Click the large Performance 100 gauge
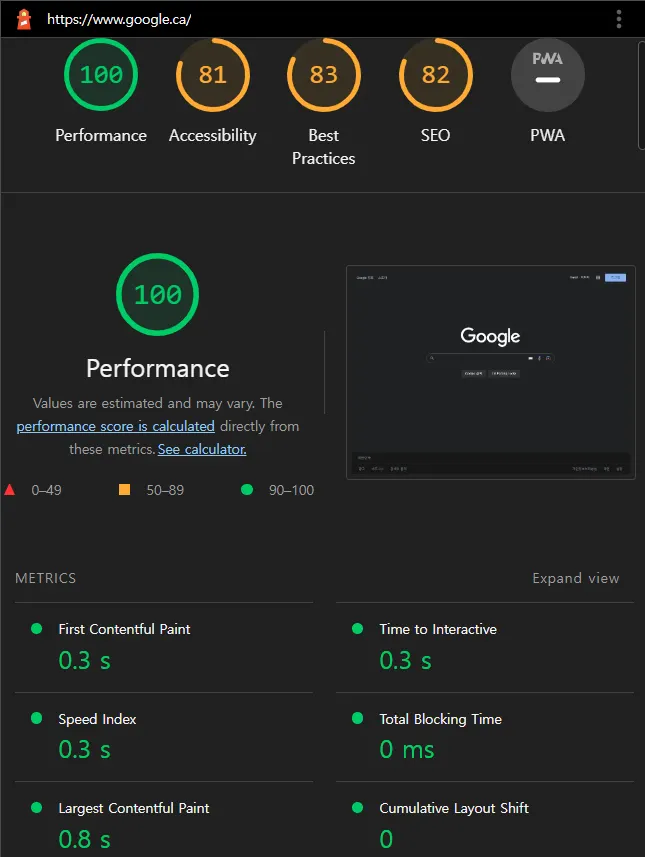The height and width of the screenshot is (857, 645). tap(158, 294)
